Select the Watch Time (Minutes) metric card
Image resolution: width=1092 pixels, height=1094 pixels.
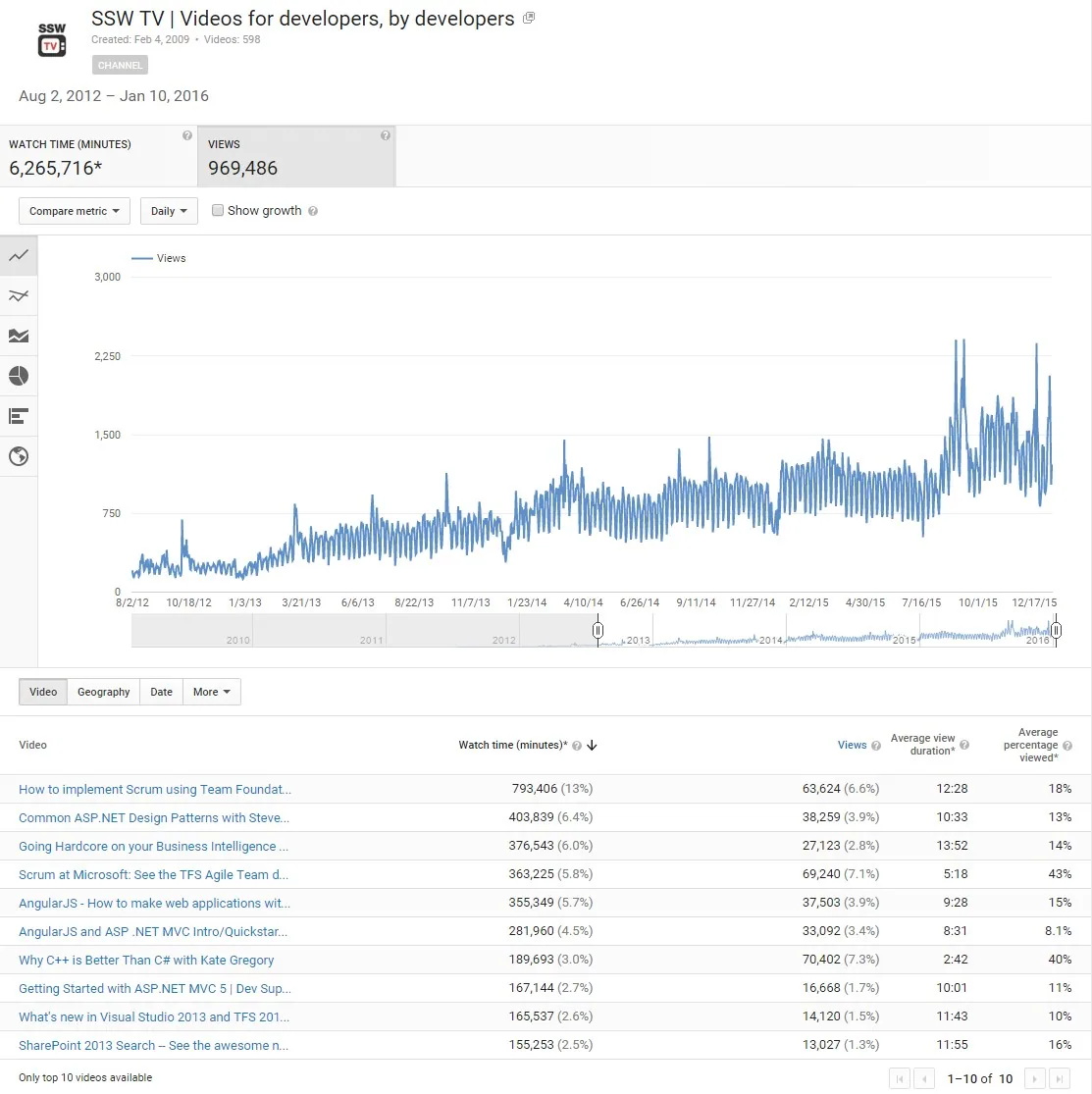click(x=98, y=156)
